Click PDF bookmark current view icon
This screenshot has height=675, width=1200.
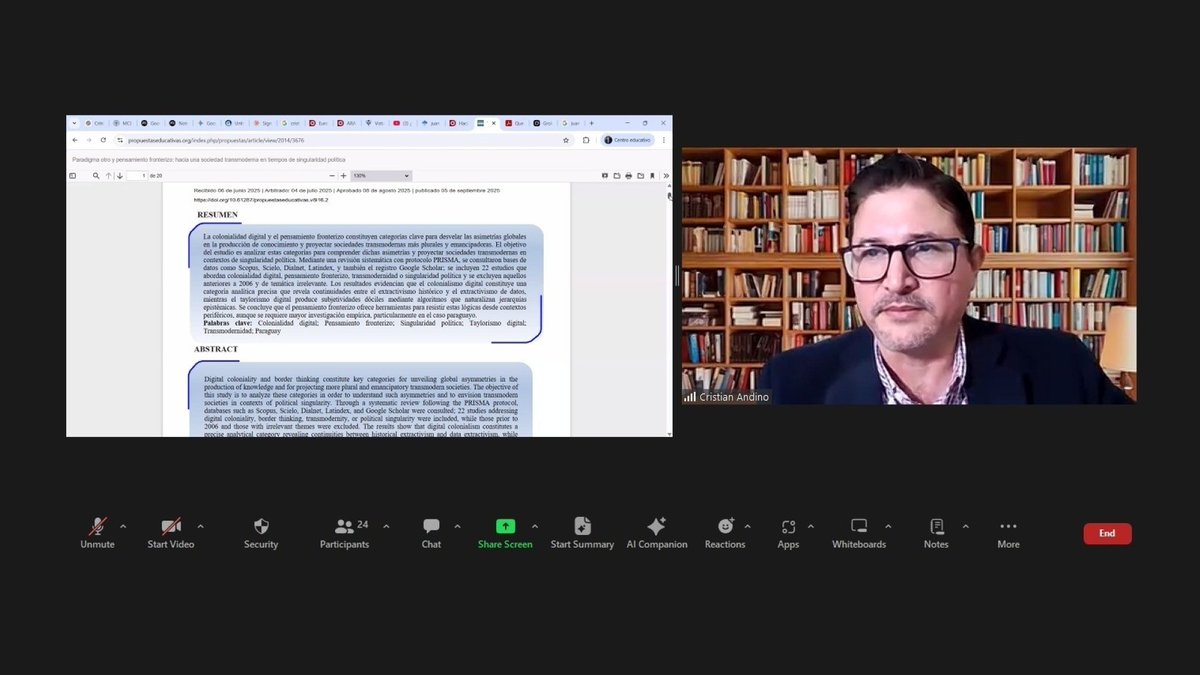652,176
